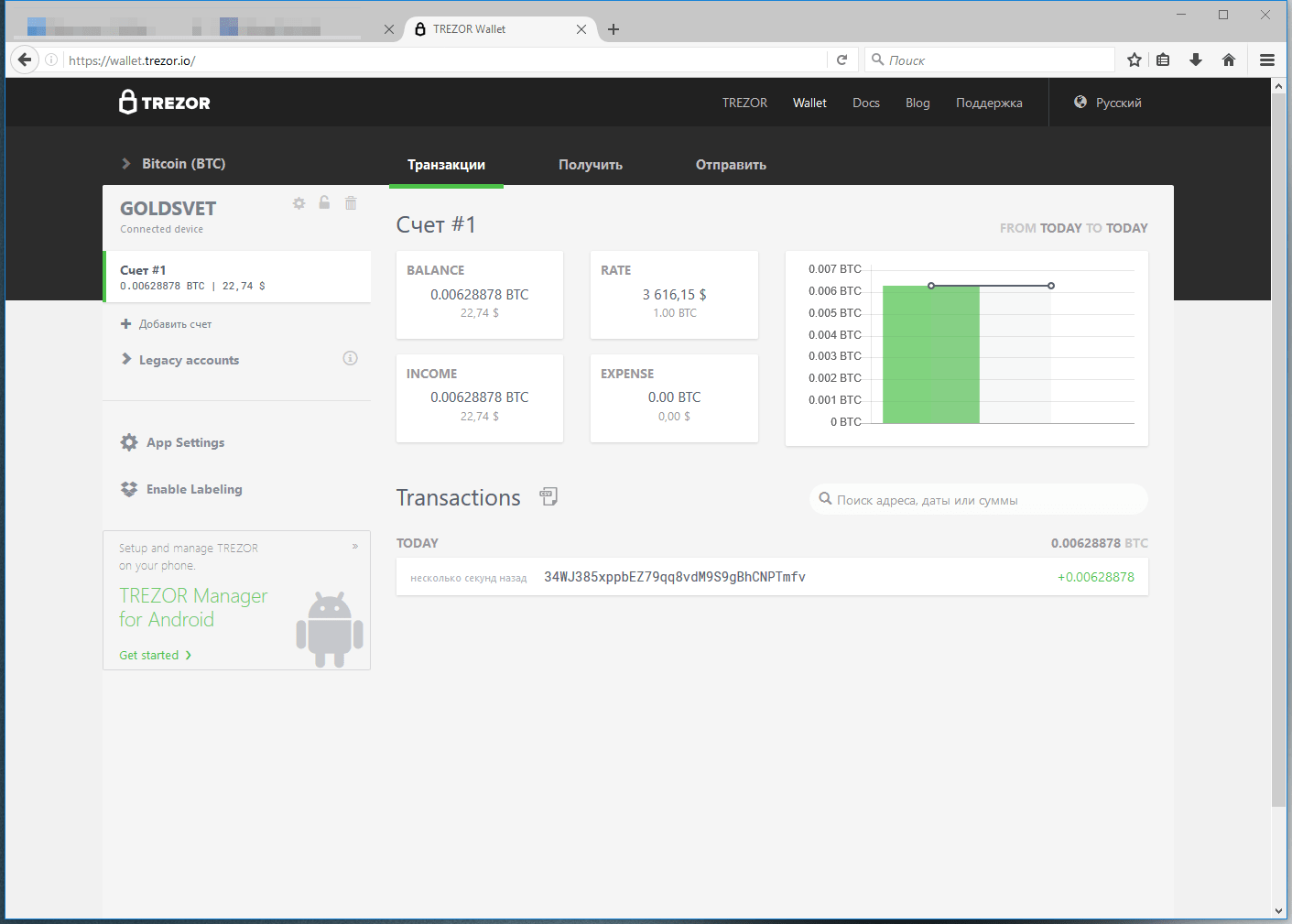Click the left data point on chart line

(931, 286)
